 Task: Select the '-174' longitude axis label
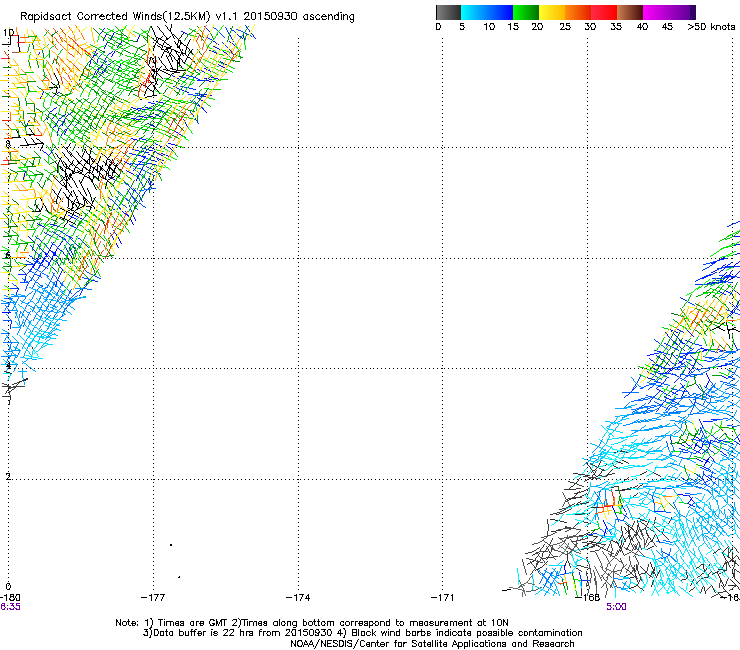[x=298, y=598]
